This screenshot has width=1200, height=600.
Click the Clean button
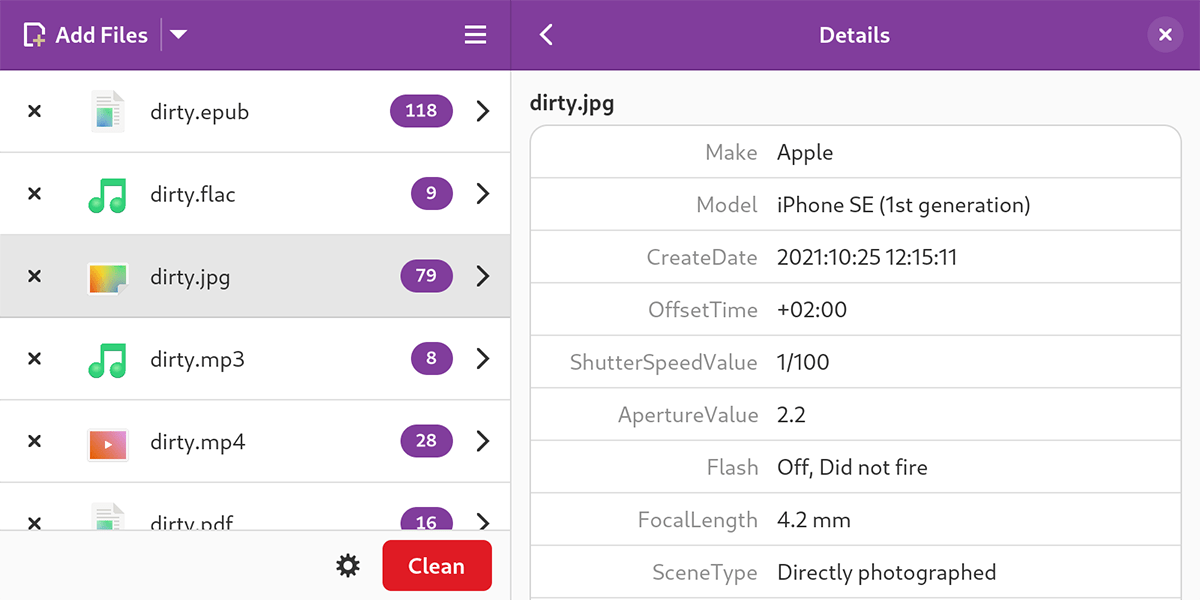pos(436,565)
